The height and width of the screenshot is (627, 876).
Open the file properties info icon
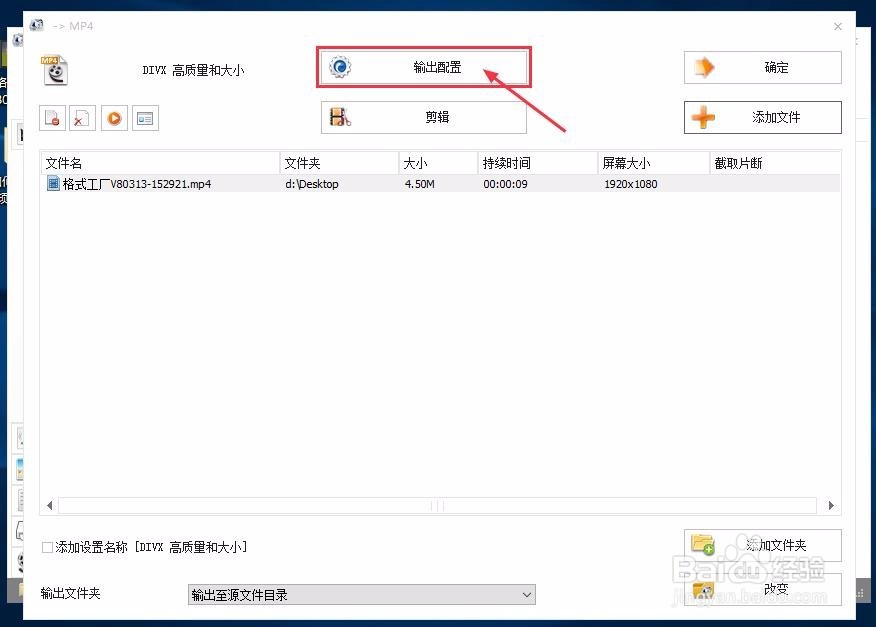click(x=145, y=117)
